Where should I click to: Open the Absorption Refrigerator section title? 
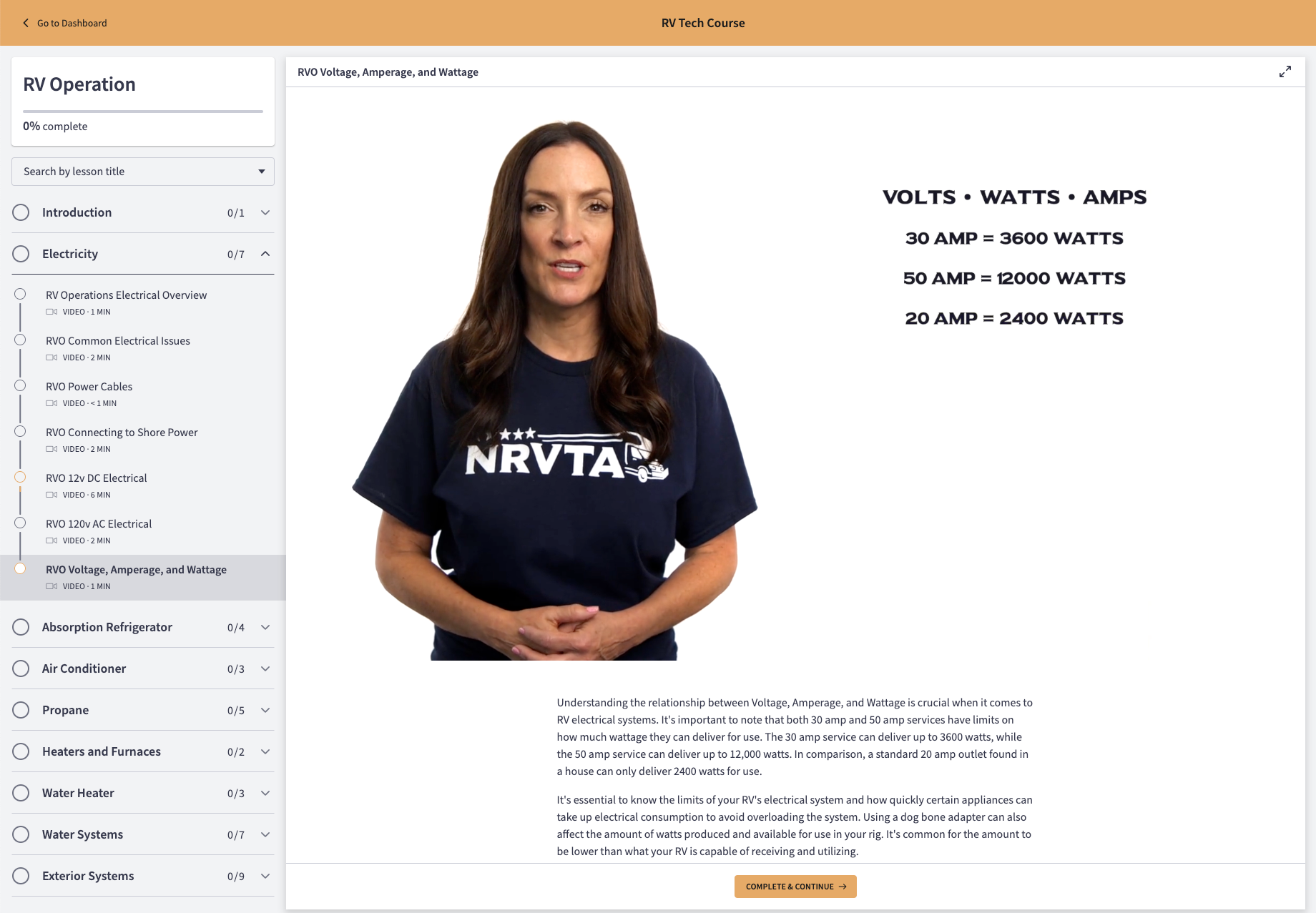[107, 627]
